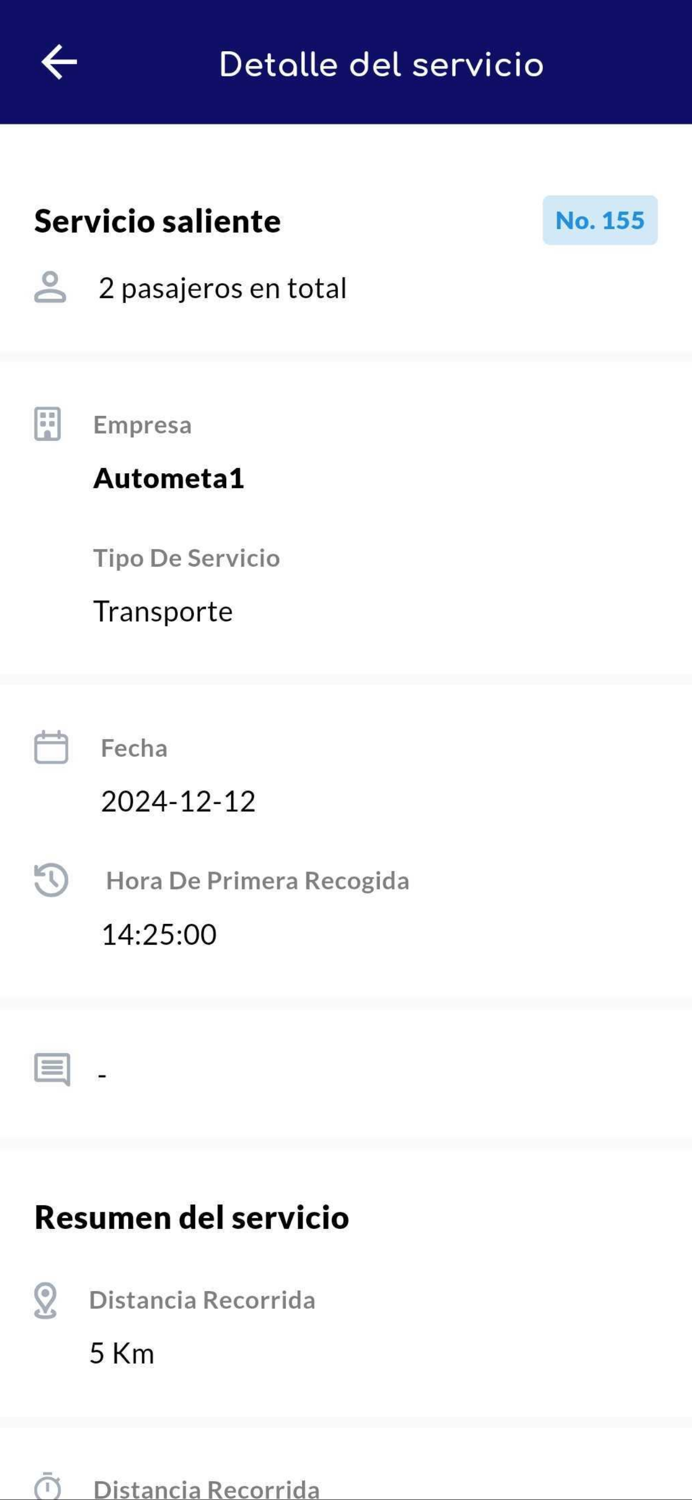Tap the Distancia Recorrida location pin icon
This screenshot has height=1500, width=692.
pos(47,1297)
